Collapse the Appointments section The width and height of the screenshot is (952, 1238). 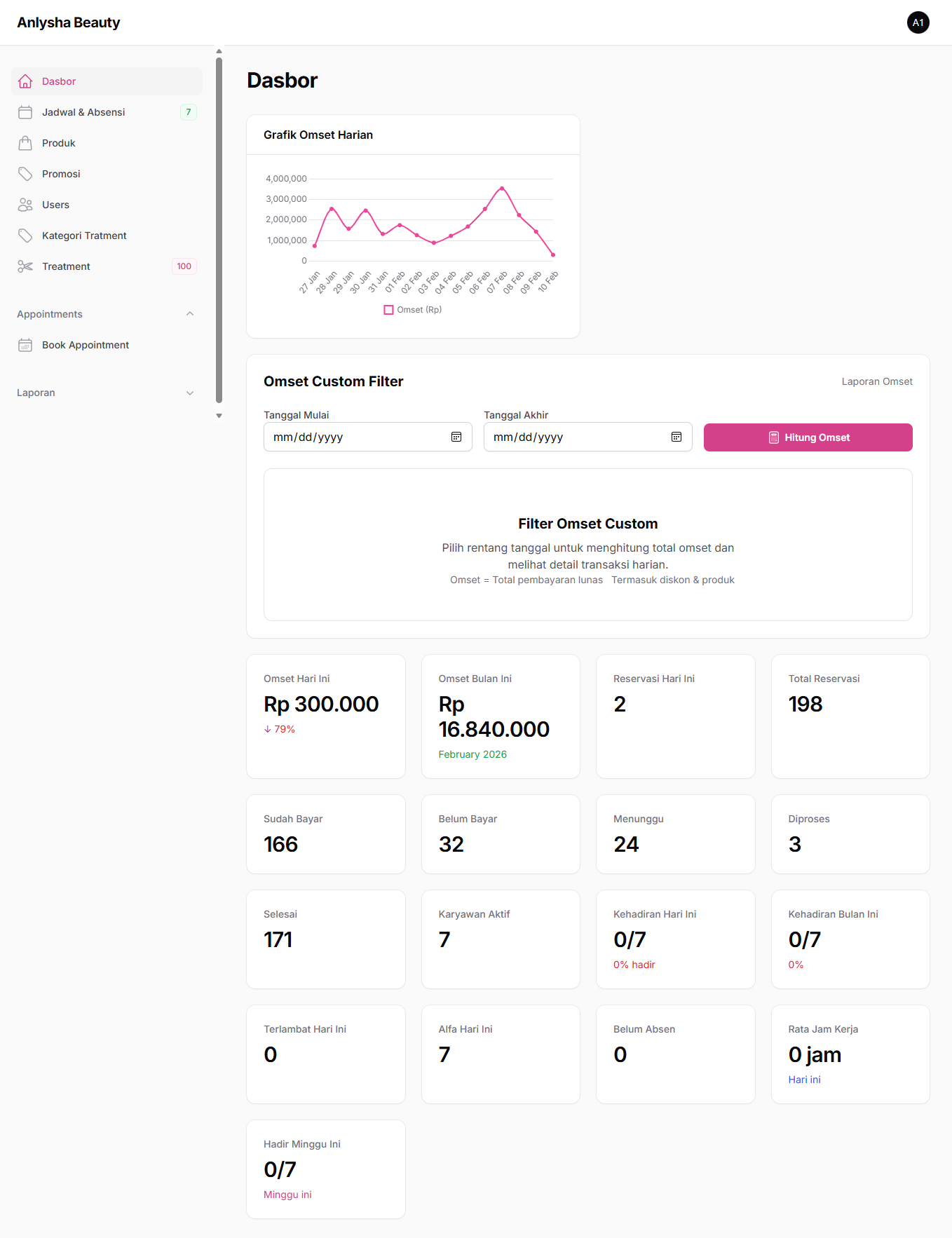pos(190,314)
